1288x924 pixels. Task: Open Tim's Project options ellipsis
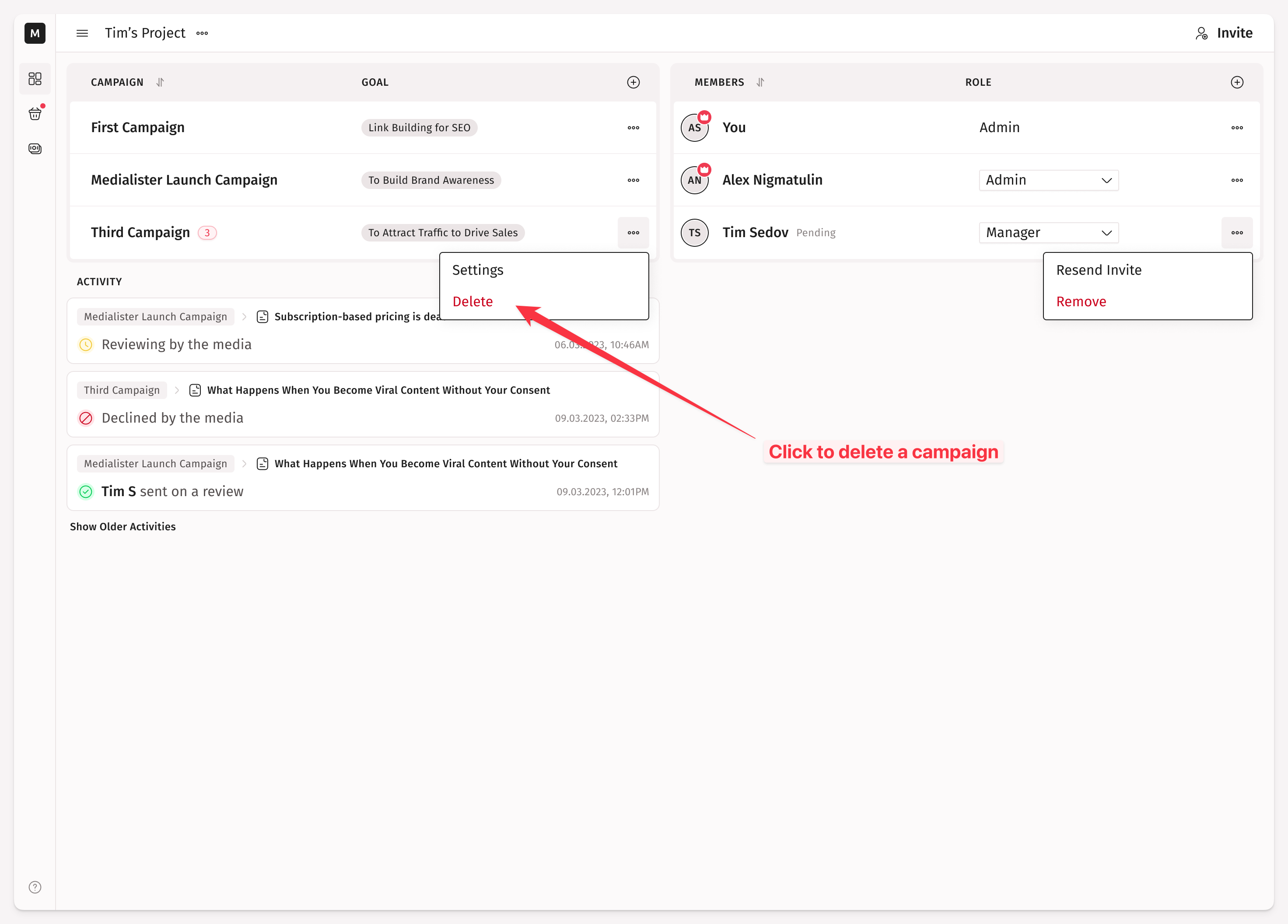click(202, 34)
